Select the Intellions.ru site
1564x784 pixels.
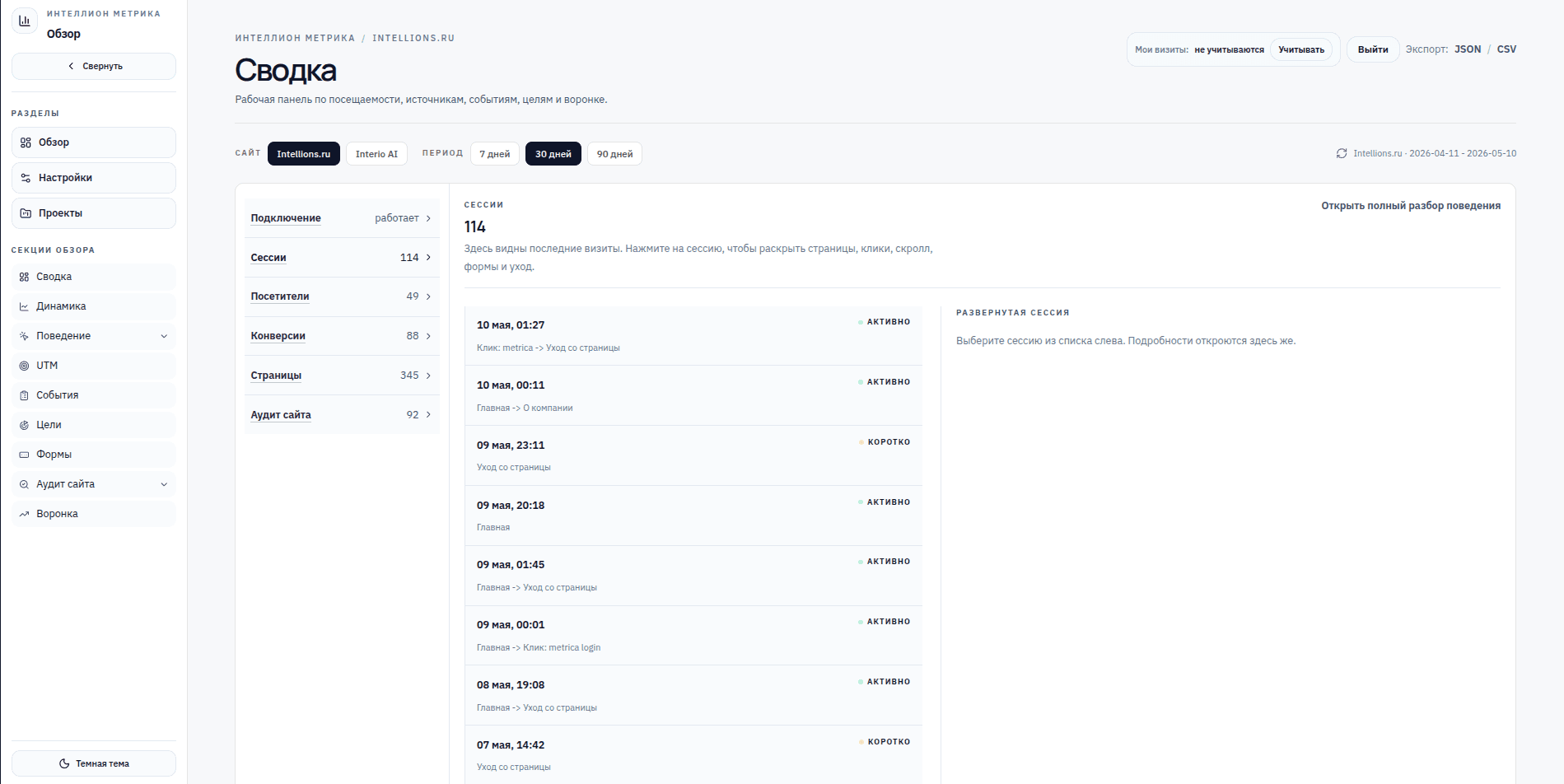click(x=304, y=154)
